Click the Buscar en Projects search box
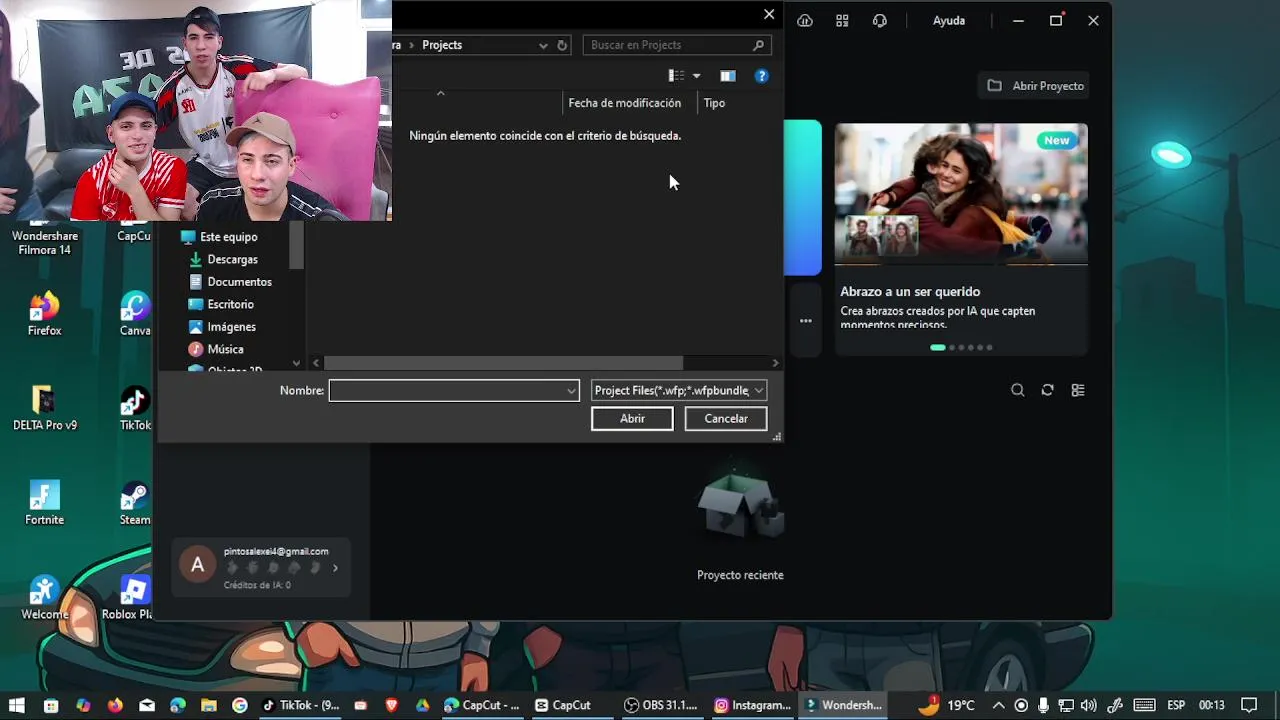The image size is (1280, 720). (x=677, y=45)
